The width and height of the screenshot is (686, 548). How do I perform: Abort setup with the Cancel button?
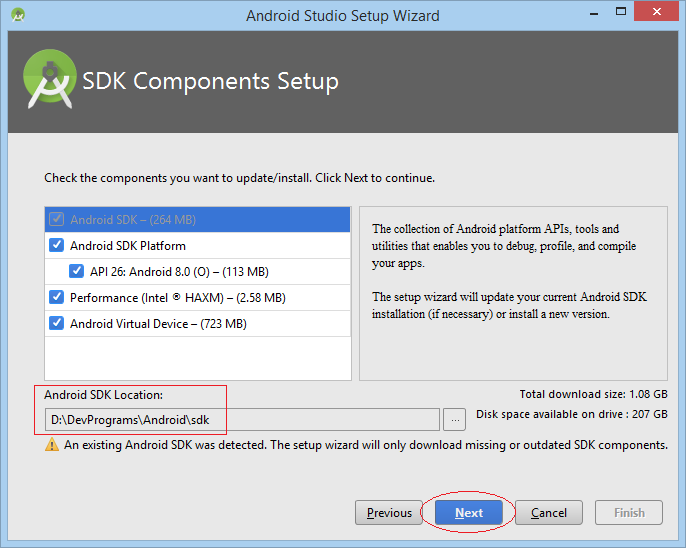(x=549, y=513)
